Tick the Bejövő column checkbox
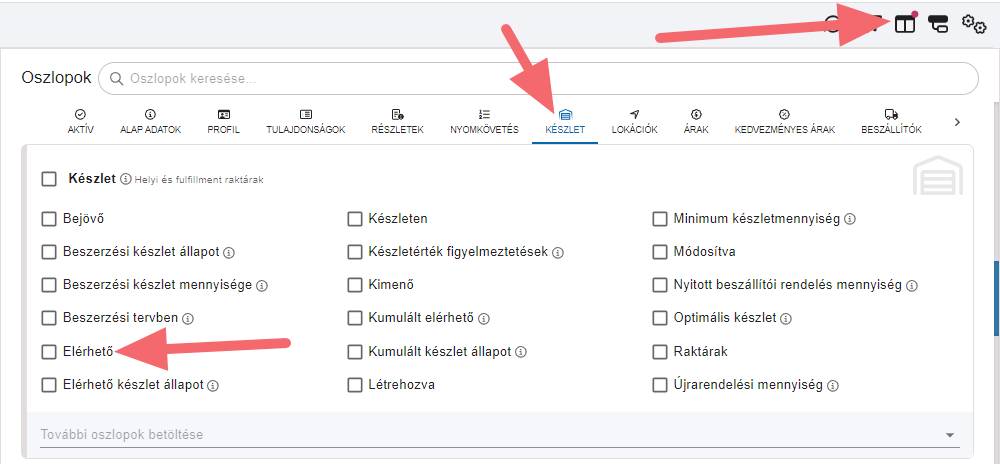 pyautogui.click(x=49, y=218)
